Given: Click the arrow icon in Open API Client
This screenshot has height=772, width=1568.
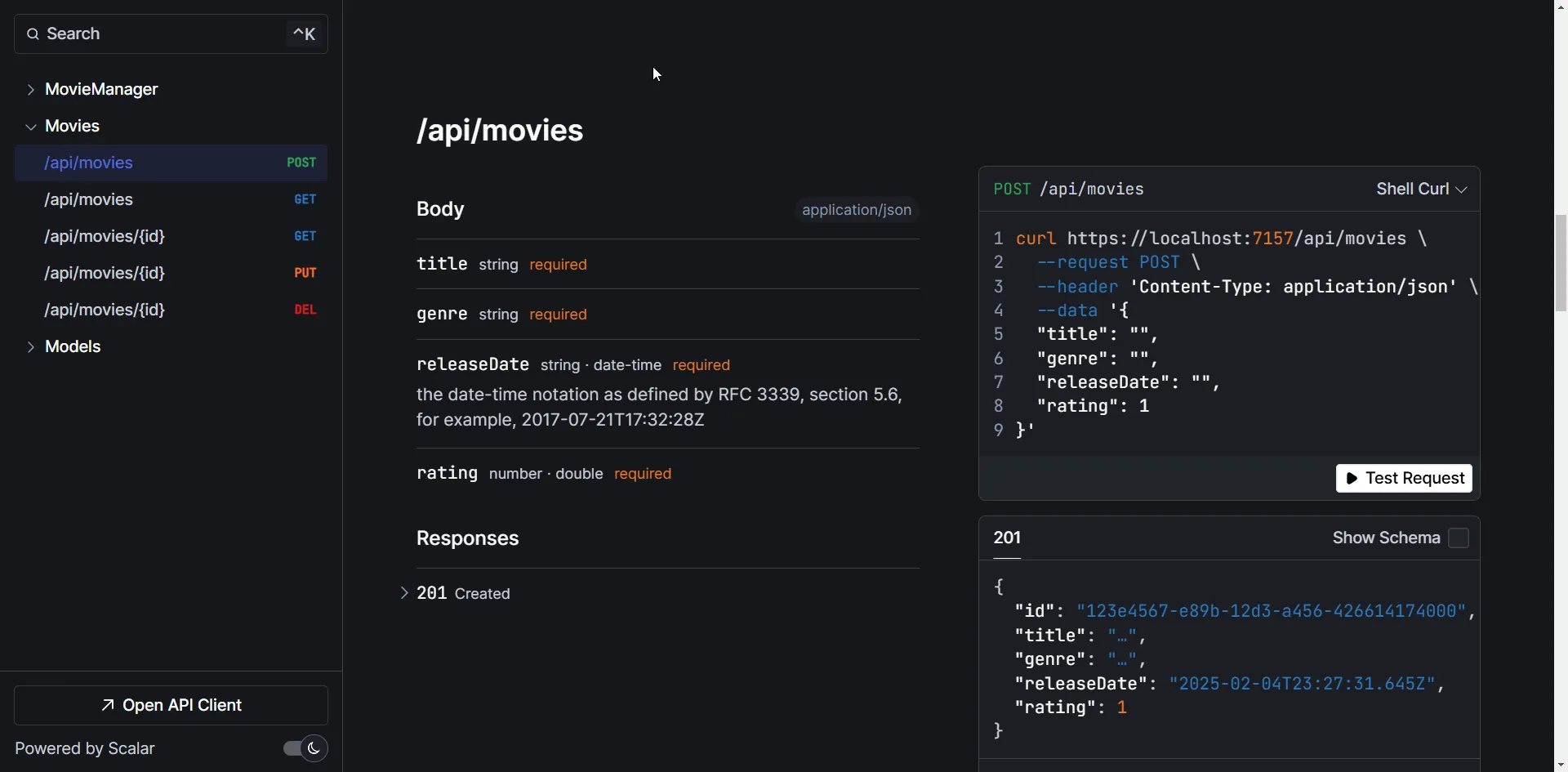Looking at the screenshot, I should click(108, 705).
